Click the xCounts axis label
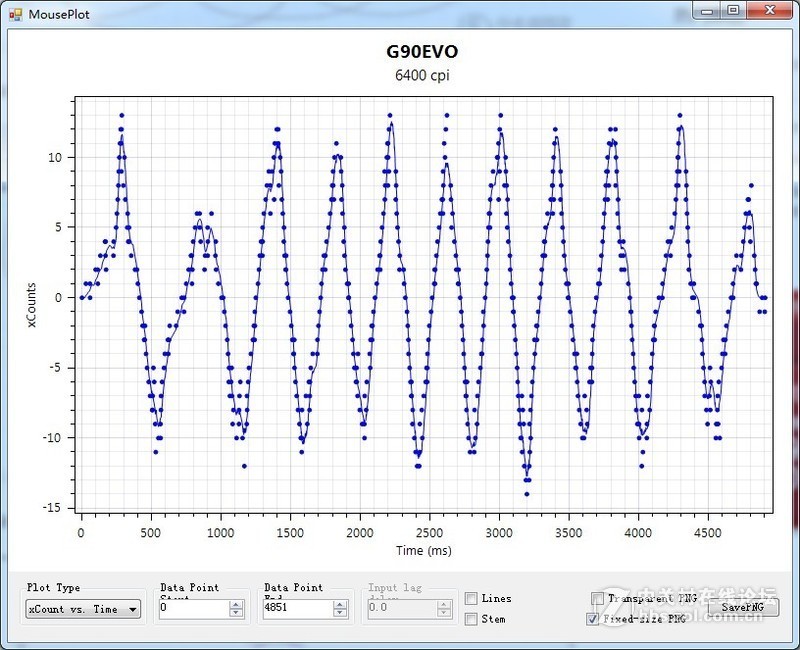 point(31,305)
